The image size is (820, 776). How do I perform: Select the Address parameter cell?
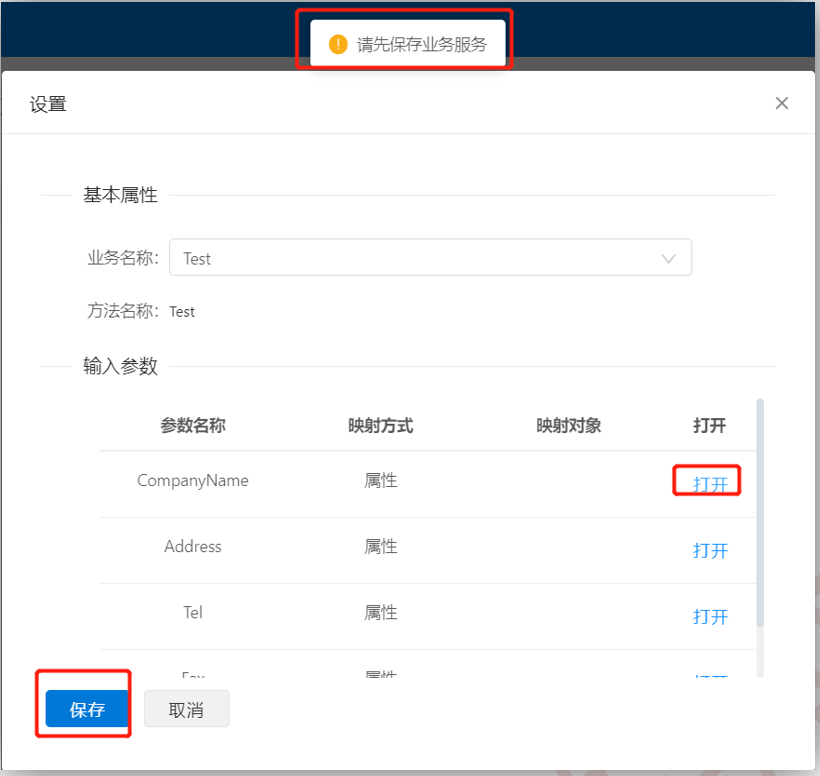[192, 546]
